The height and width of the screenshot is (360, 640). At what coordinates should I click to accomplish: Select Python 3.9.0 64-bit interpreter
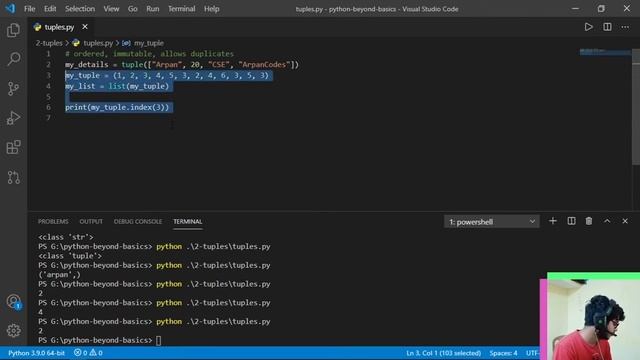pos(36,353)
